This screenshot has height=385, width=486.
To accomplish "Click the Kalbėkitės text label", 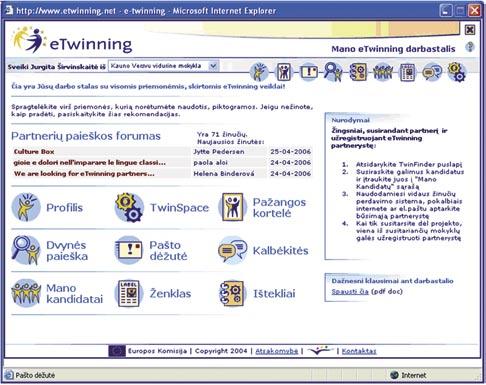I will [280, 251].
